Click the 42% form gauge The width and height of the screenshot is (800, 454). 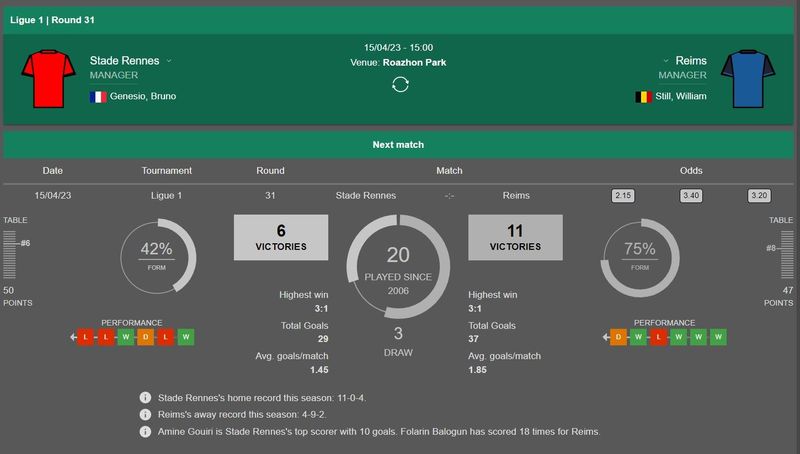[158, 257]
